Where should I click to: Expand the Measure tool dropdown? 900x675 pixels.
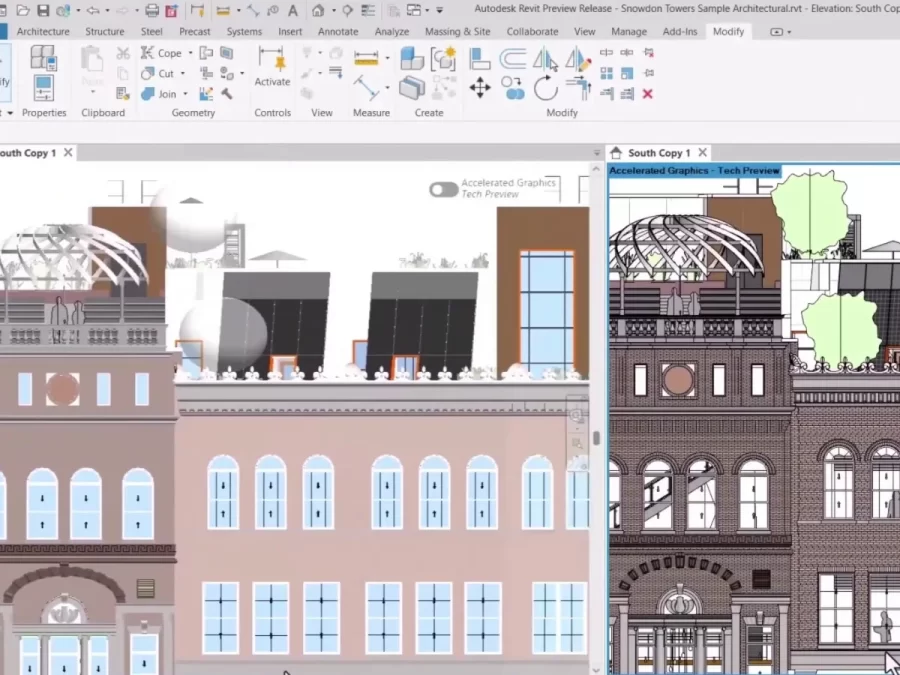[388, 87]
